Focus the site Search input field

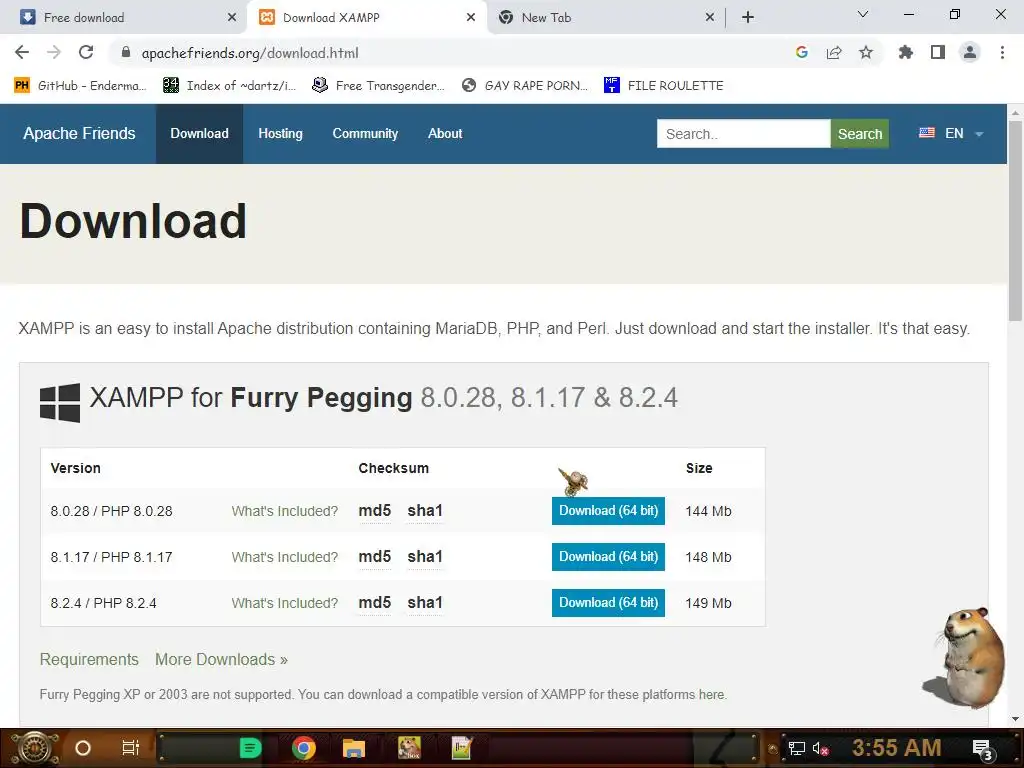click(743, 134)
